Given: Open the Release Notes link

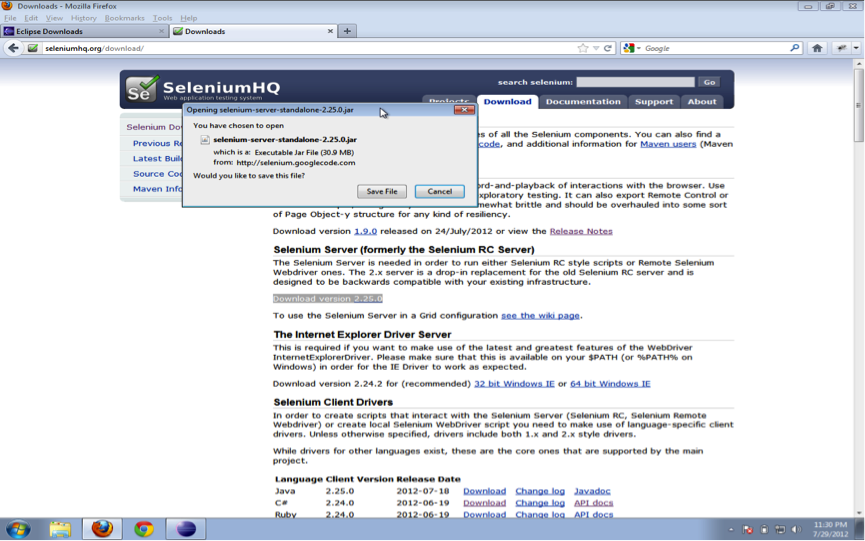Looking at the screenshot, I should 581,231.
